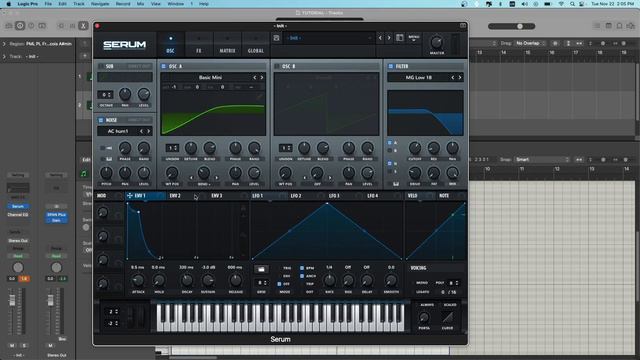The height and width of the screenshot is (360, 640).
Task: Select previous filter type arrow
Action: (453, 77)
